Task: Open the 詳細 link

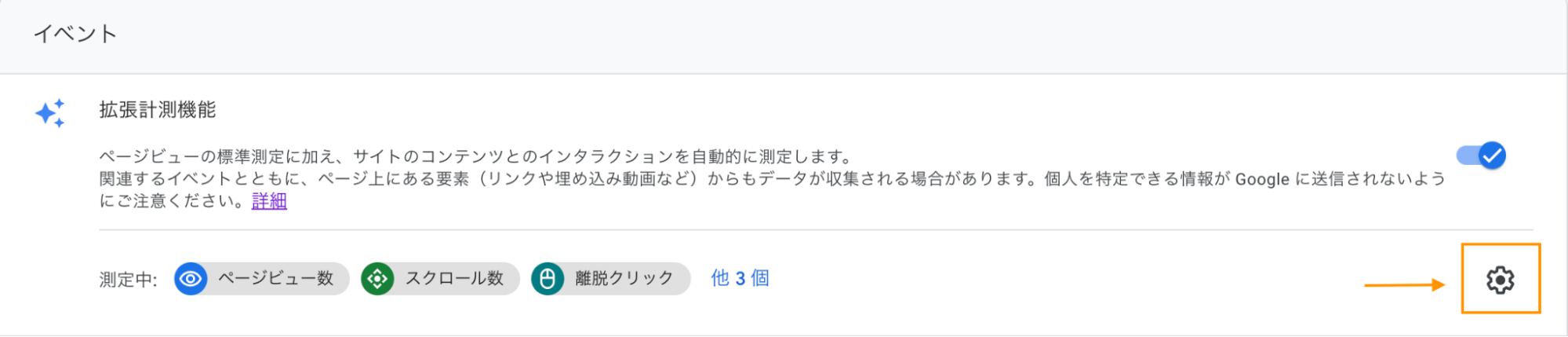Action: click(269, 201)
